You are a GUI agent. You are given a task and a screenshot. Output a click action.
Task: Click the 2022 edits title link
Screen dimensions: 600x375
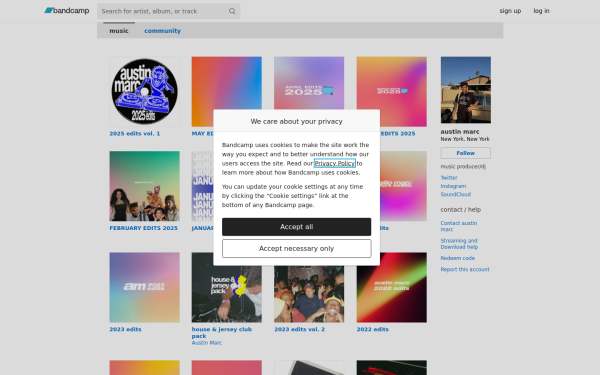(373, 329)
